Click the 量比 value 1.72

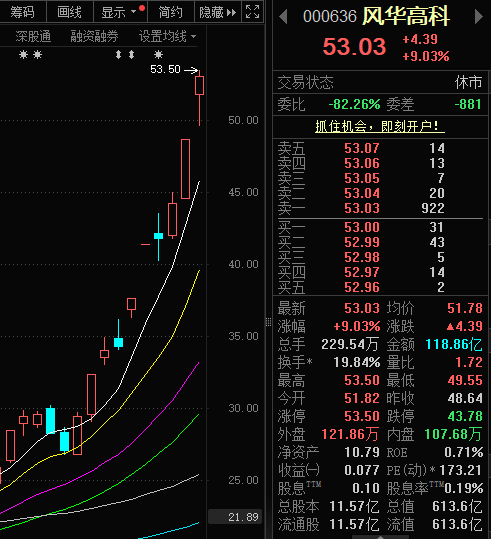pyautogui.click(x=469, y=362)
